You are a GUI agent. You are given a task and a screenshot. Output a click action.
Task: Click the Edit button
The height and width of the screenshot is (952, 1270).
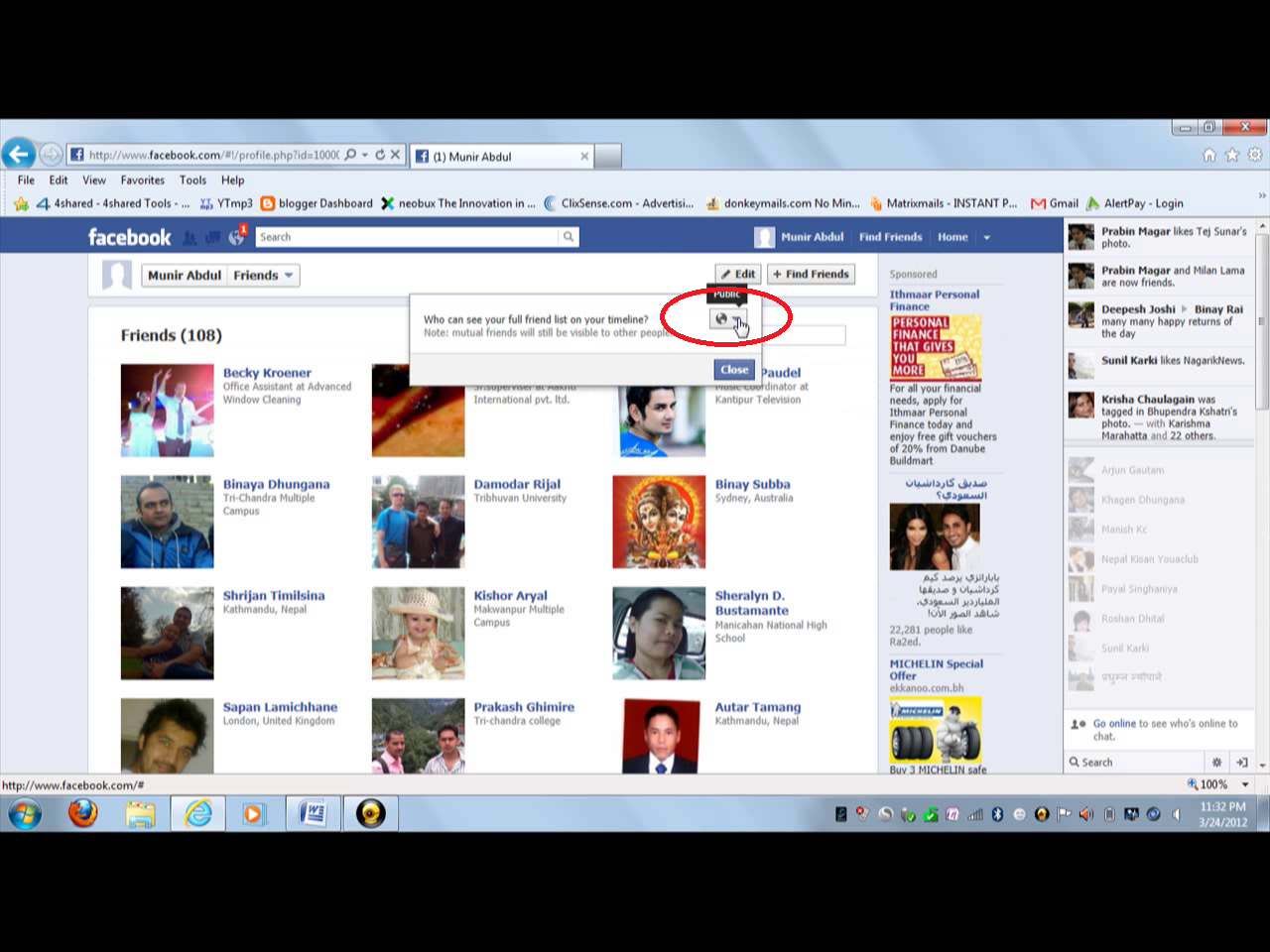[x=738, y=274]
